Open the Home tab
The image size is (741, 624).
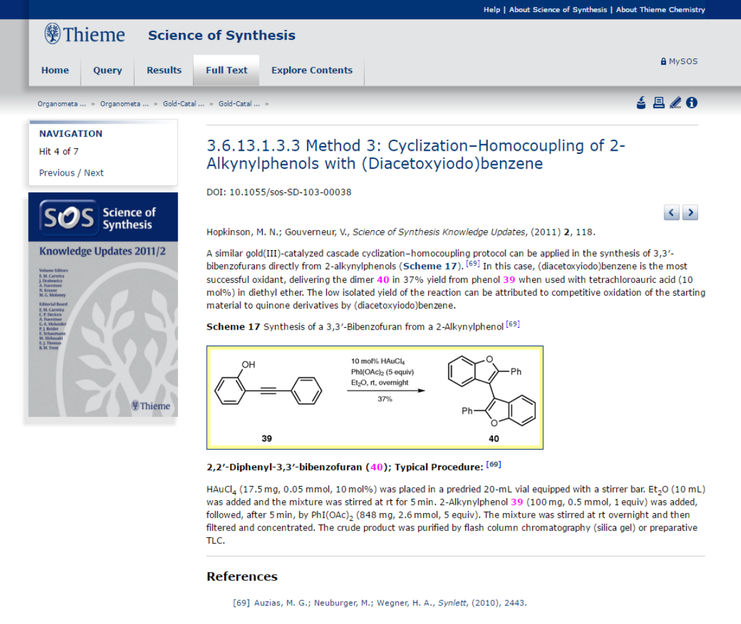[55, 70]
